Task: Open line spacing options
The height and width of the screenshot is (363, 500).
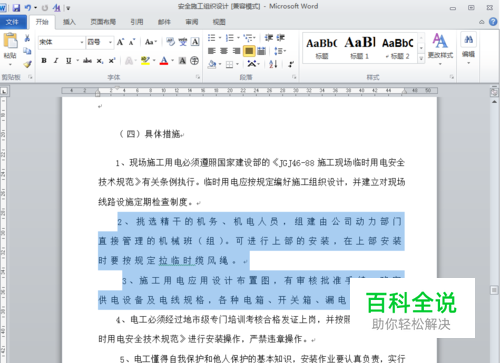Action: [278, 51]
